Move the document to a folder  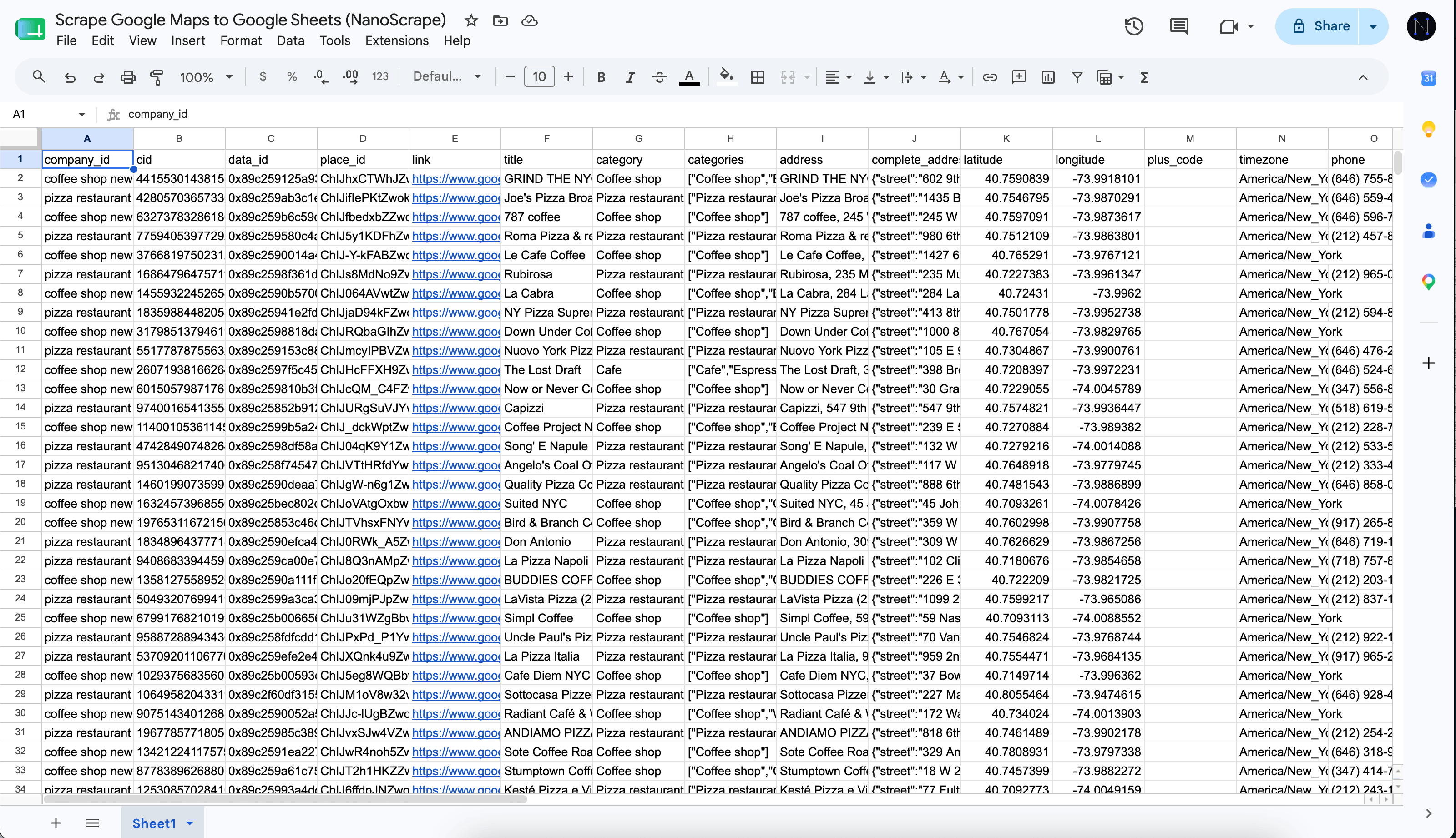[500, 21]
